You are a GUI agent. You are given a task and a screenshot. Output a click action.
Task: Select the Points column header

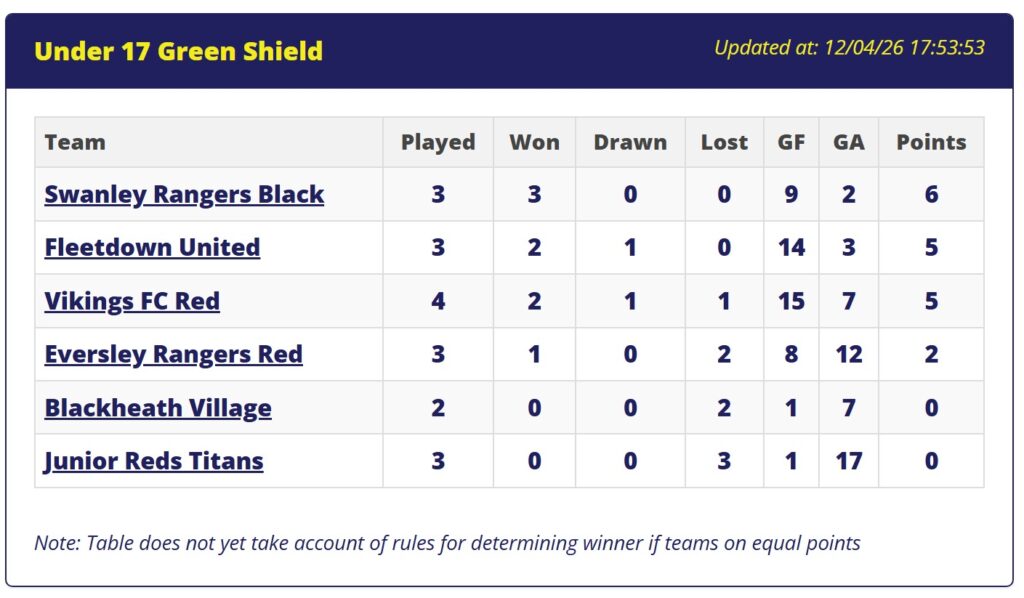(x=931, y=142)
